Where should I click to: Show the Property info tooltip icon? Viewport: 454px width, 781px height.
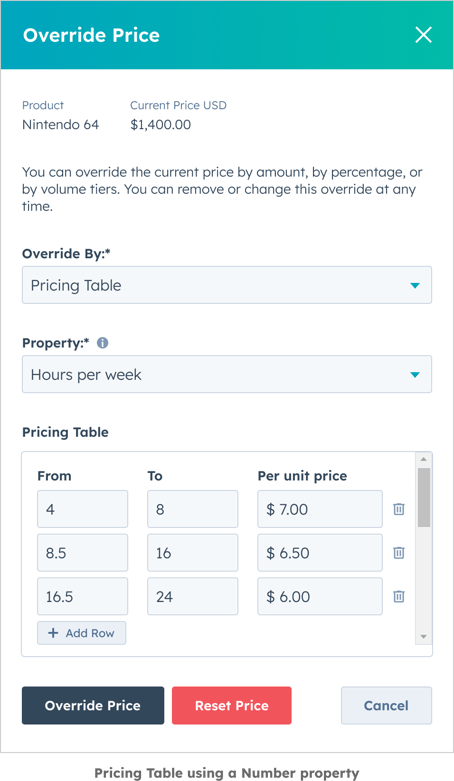(103, 343)
